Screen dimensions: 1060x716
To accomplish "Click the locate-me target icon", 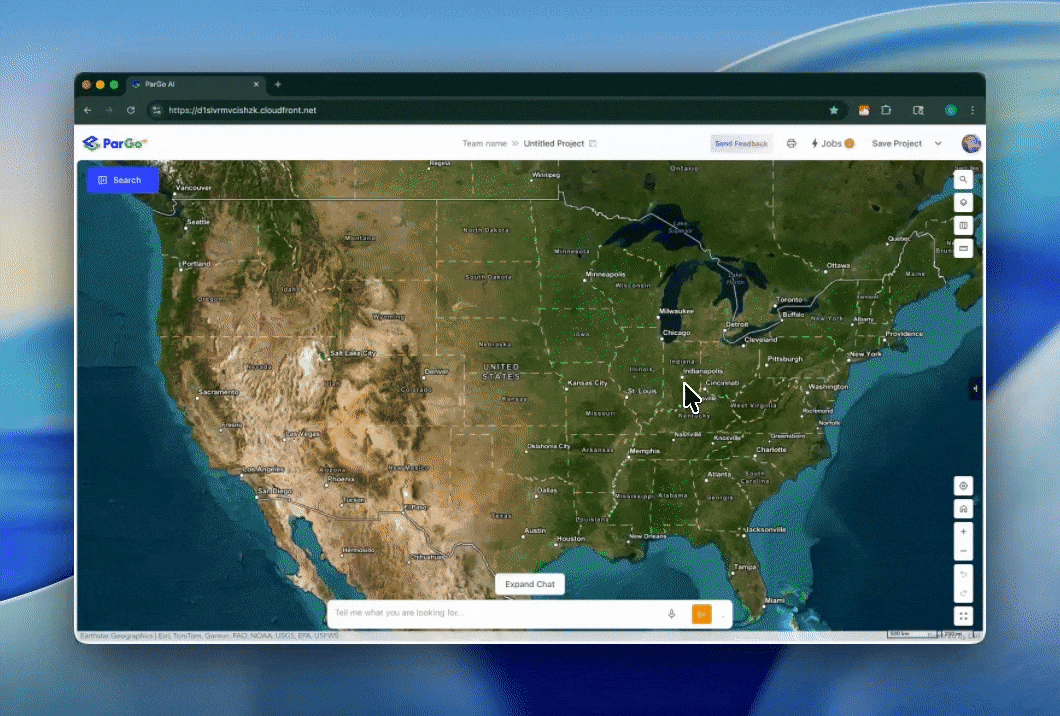I will tap(963, 485).
